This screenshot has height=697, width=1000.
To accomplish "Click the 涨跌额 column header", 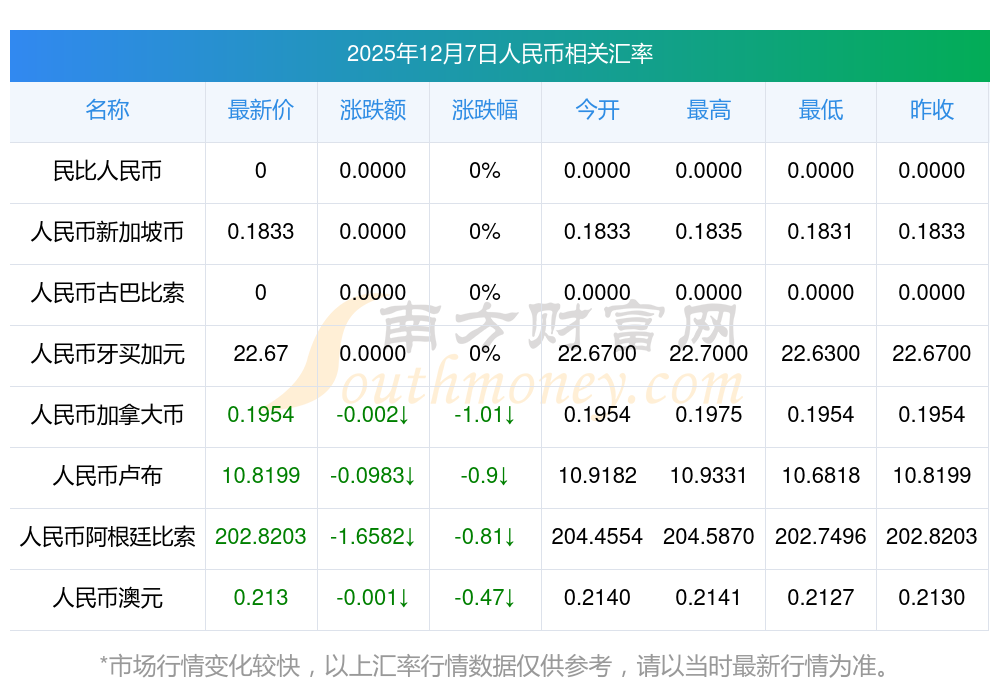I will click(373, 110).
